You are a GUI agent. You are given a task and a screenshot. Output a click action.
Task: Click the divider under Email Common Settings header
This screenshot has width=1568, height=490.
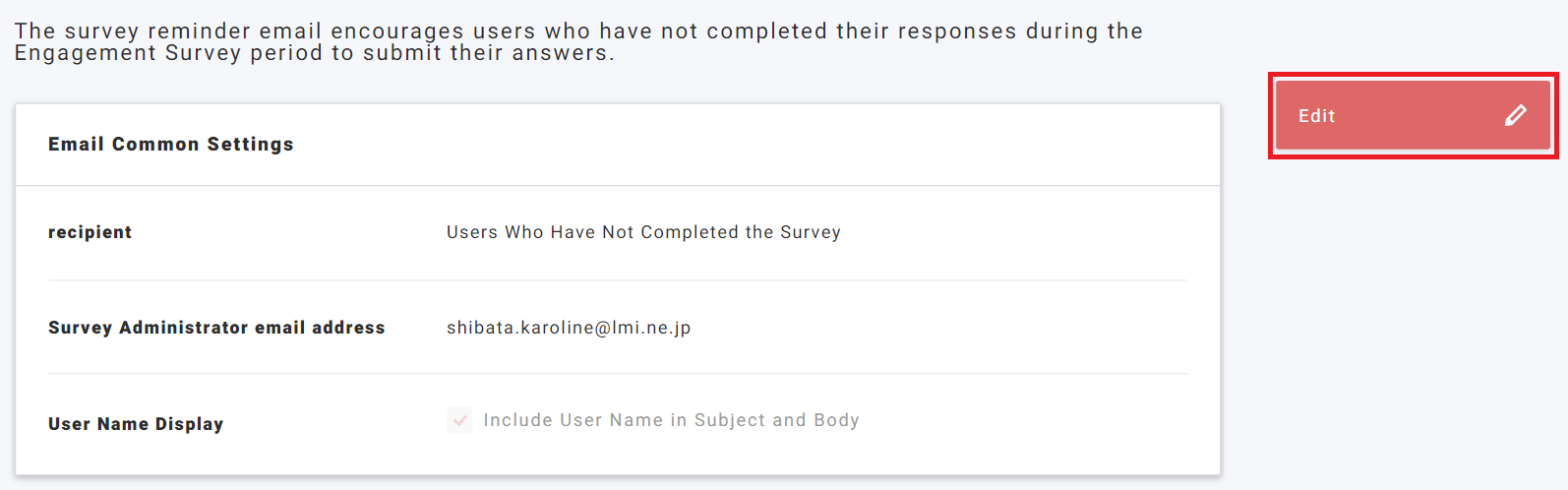[618, 185]
